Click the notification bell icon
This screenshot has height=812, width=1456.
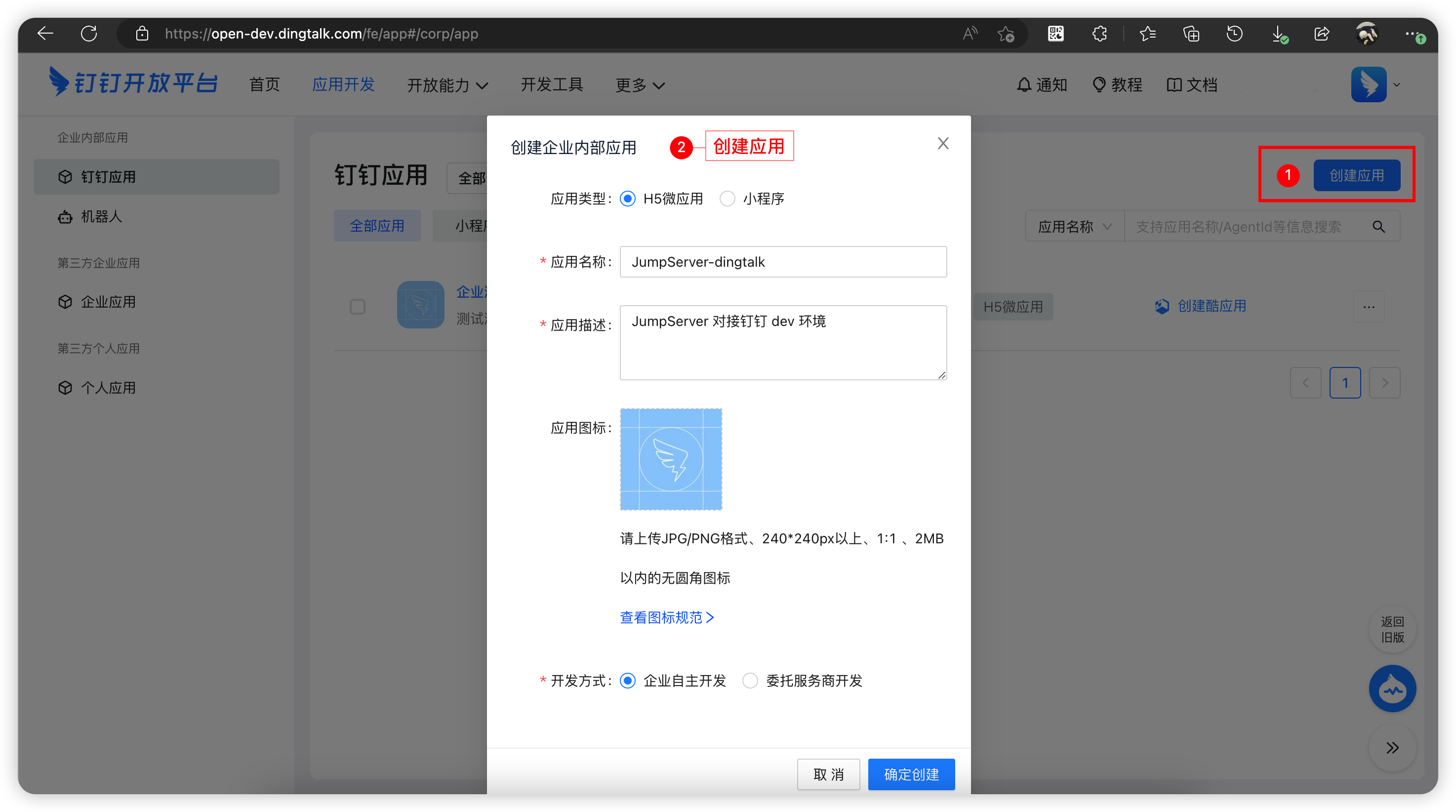(1024, 85)
